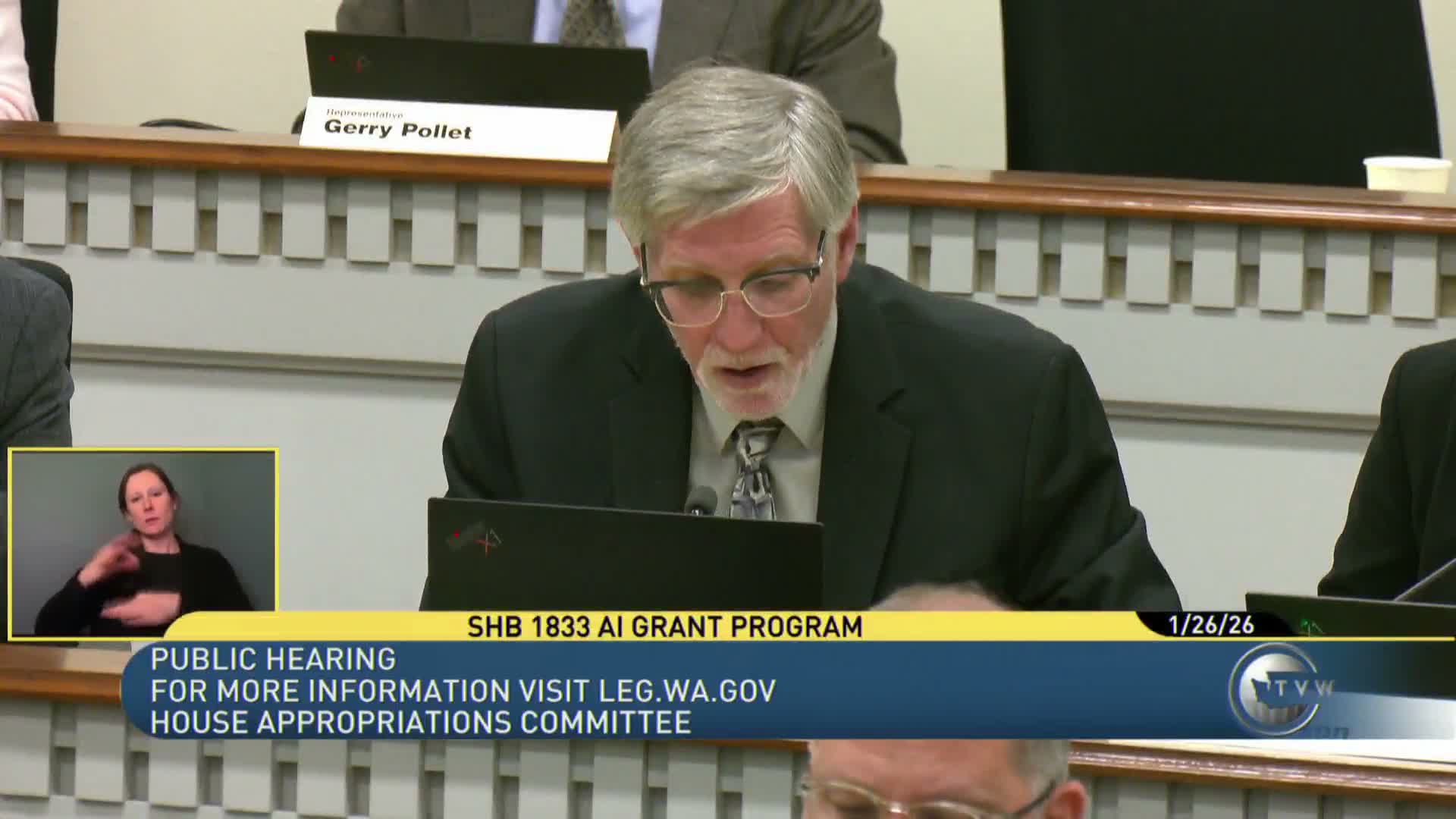Toggle the sign language interpreter inset window
This screenshot has height=819, width=1456.
pyautogui.click(x=144, y=542)
